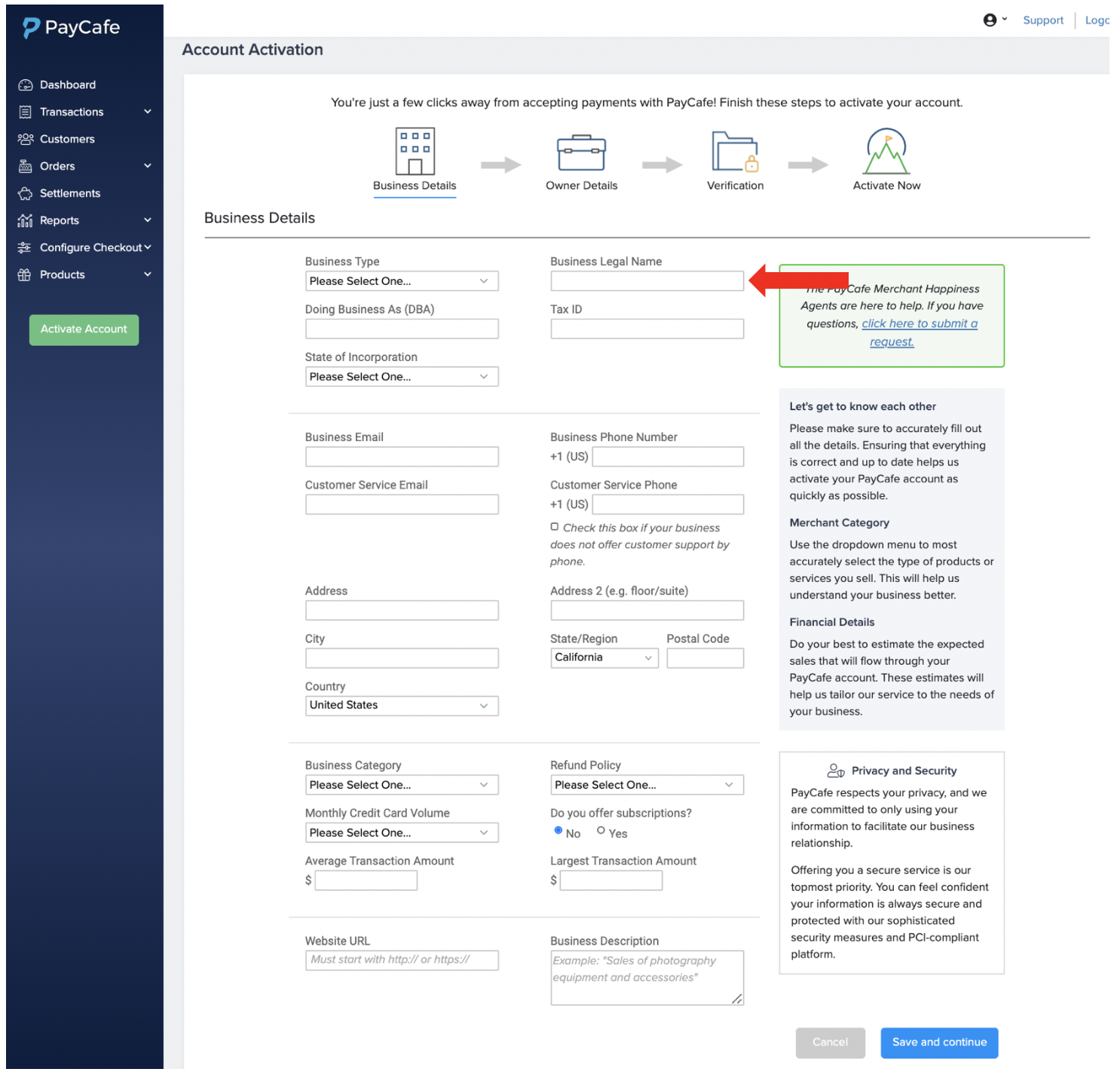Switch to the Business Details step
Screen dimensions: 1120x1075
pyautogui.click(x=415, y=186)
